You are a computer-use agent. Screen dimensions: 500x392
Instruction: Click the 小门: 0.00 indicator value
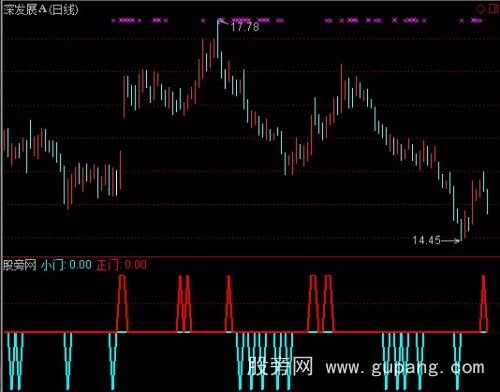[x=66, y=265]
